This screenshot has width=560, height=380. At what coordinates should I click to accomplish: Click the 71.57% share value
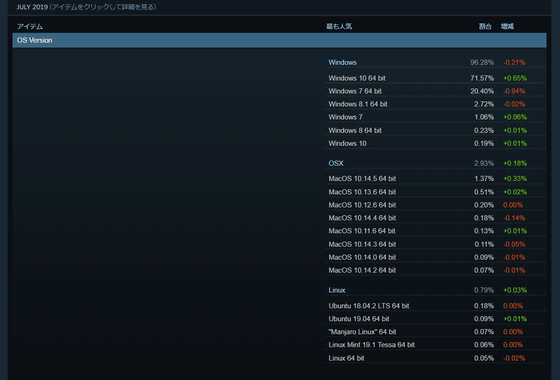point(482,78)
